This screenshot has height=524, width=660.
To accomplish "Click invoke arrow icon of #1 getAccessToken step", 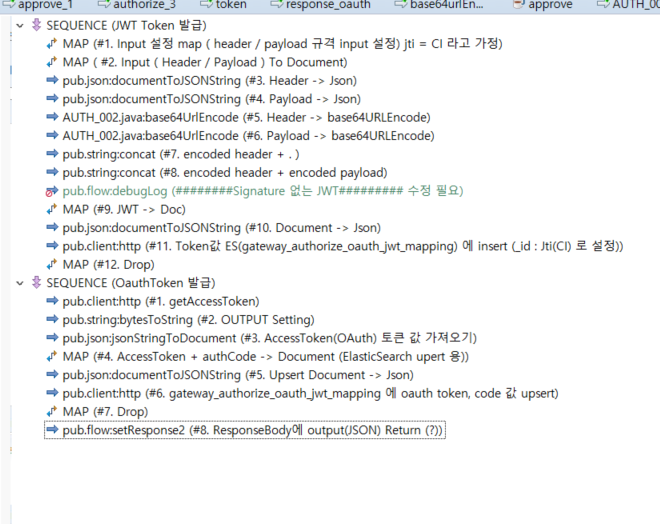I will tap(52, 301).
